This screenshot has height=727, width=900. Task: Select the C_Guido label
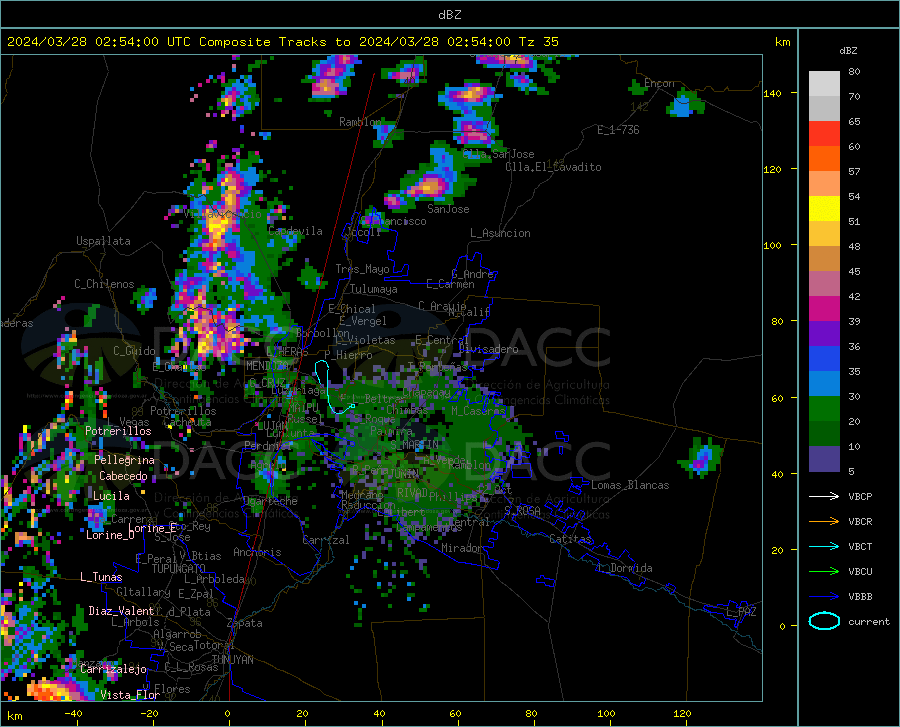point(134,351)
